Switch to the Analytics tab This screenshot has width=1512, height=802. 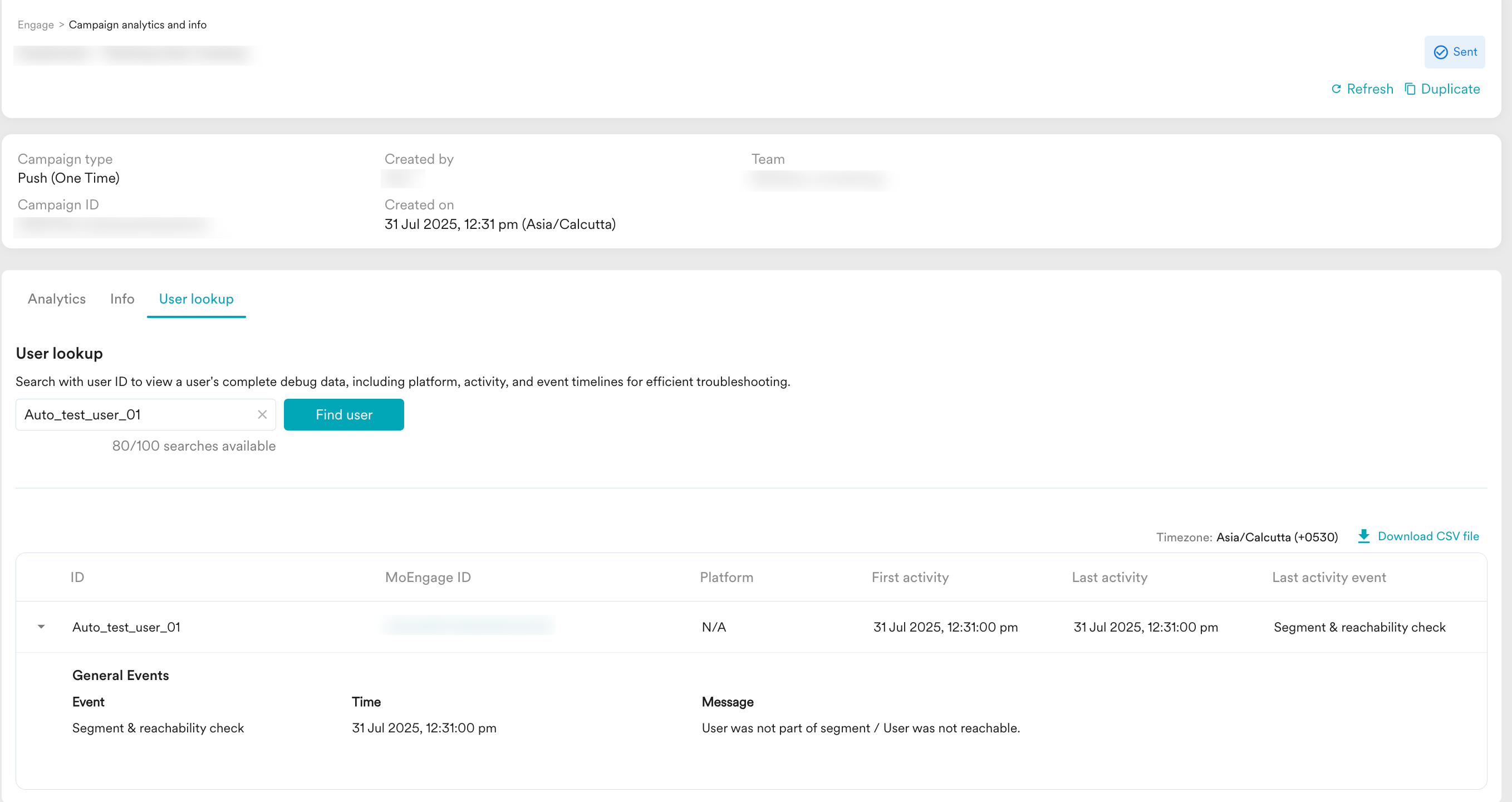56,299
